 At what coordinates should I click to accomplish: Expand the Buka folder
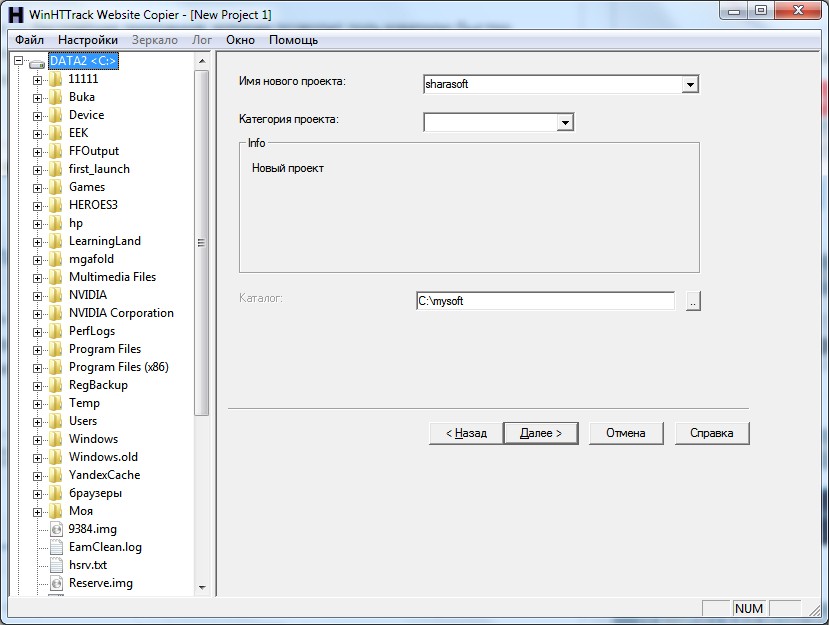click(x=37, y=98)
